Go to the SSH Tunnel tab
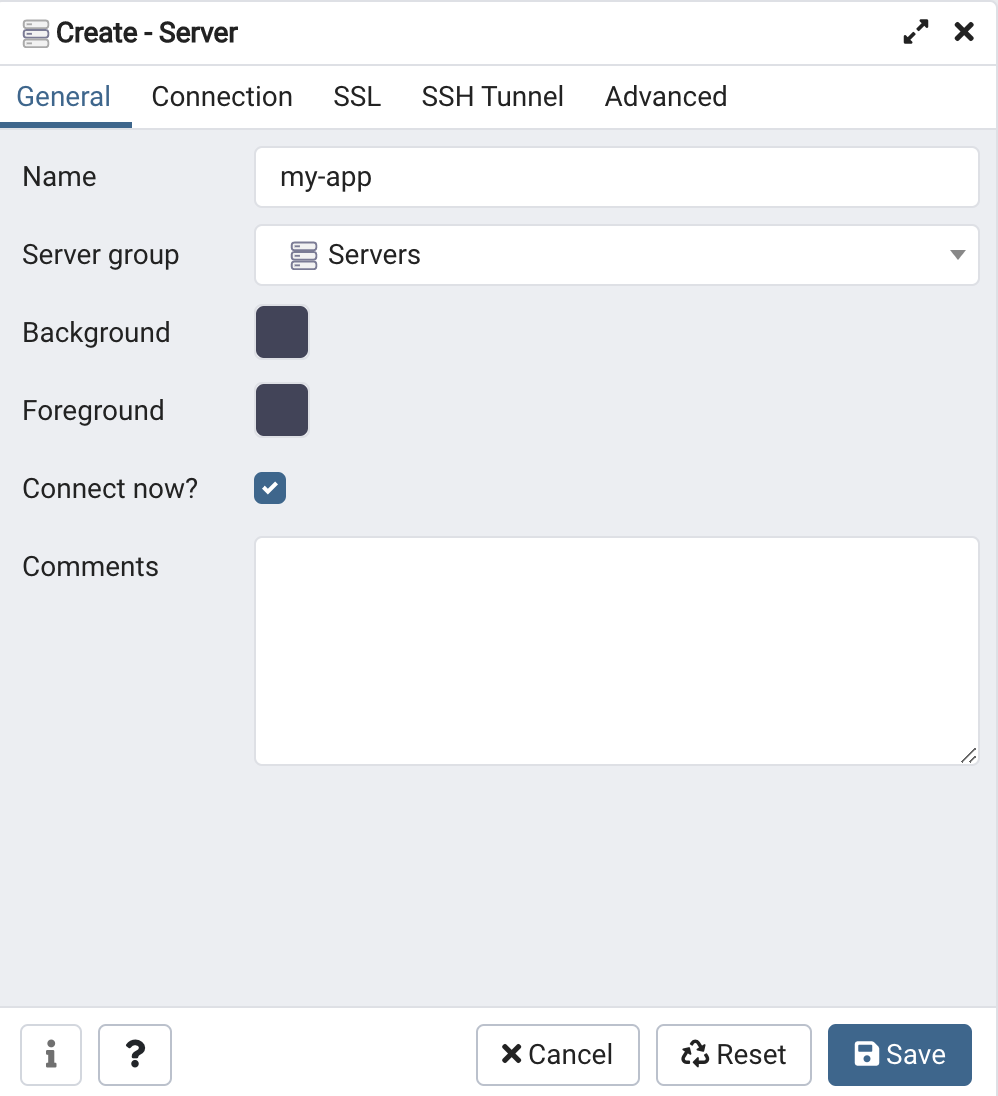The width and height of the screenshot is (998, 1096). pyautogui.click(x=493, y=96)
